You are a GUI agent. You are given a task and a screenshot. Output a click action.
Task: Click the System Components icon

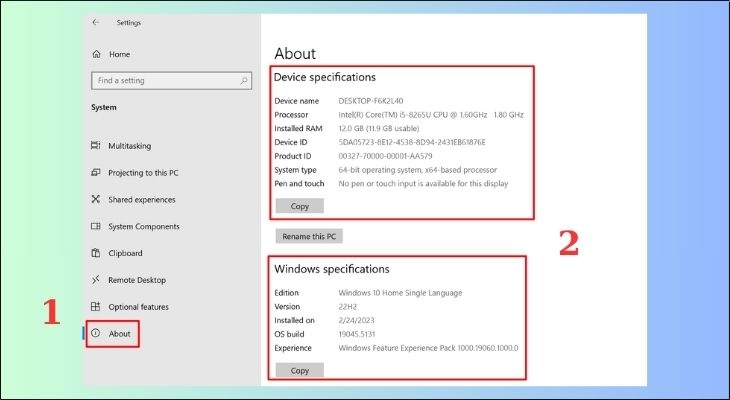pyautogui.click(x=96, y=227)
